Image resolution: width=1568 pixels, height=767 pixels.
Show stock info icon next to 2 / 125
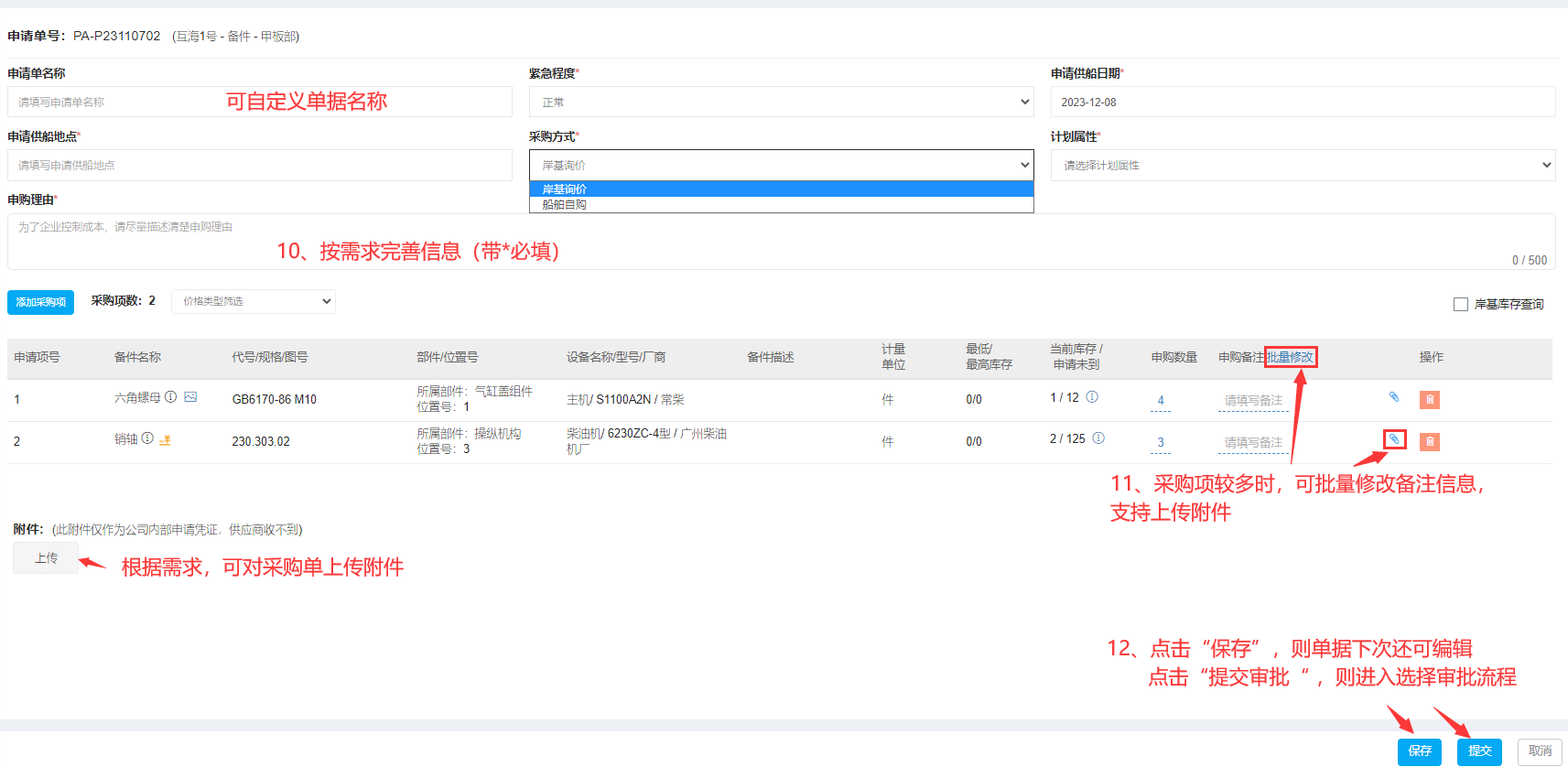(x=1098, y=438)
